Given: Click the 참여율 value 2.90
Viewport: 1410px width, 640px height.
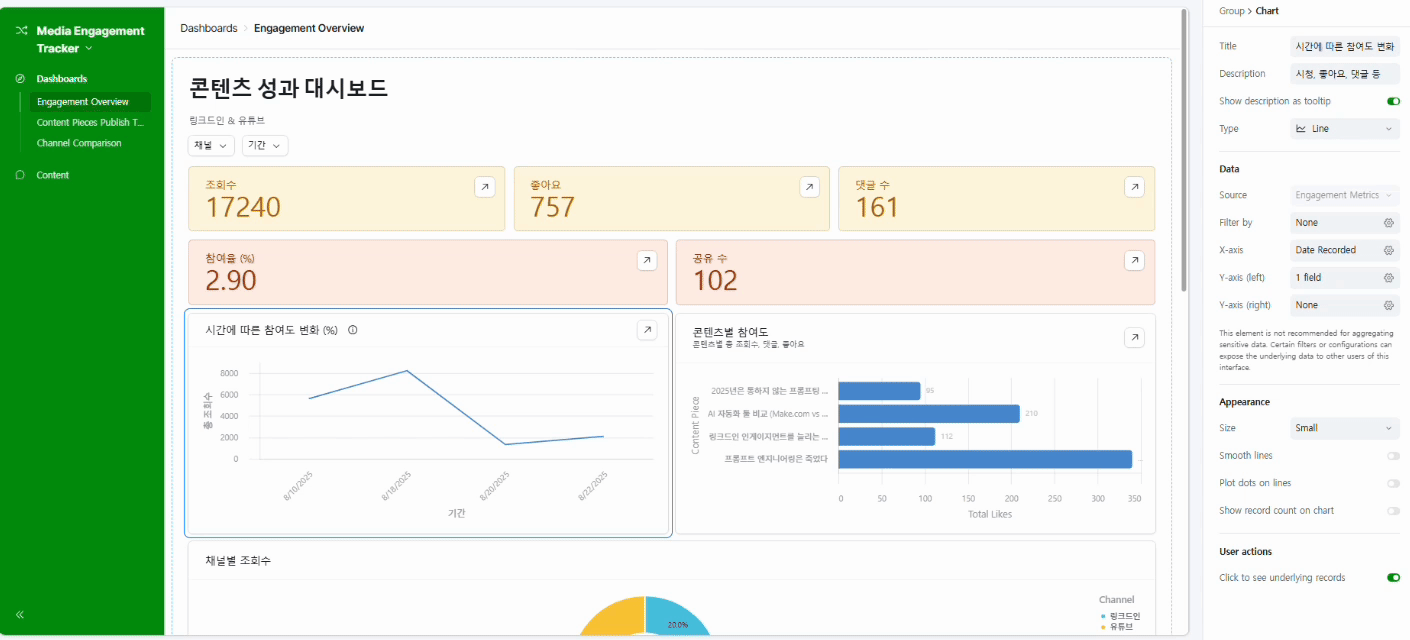Looking at the screenshot, I should point(231,280).
